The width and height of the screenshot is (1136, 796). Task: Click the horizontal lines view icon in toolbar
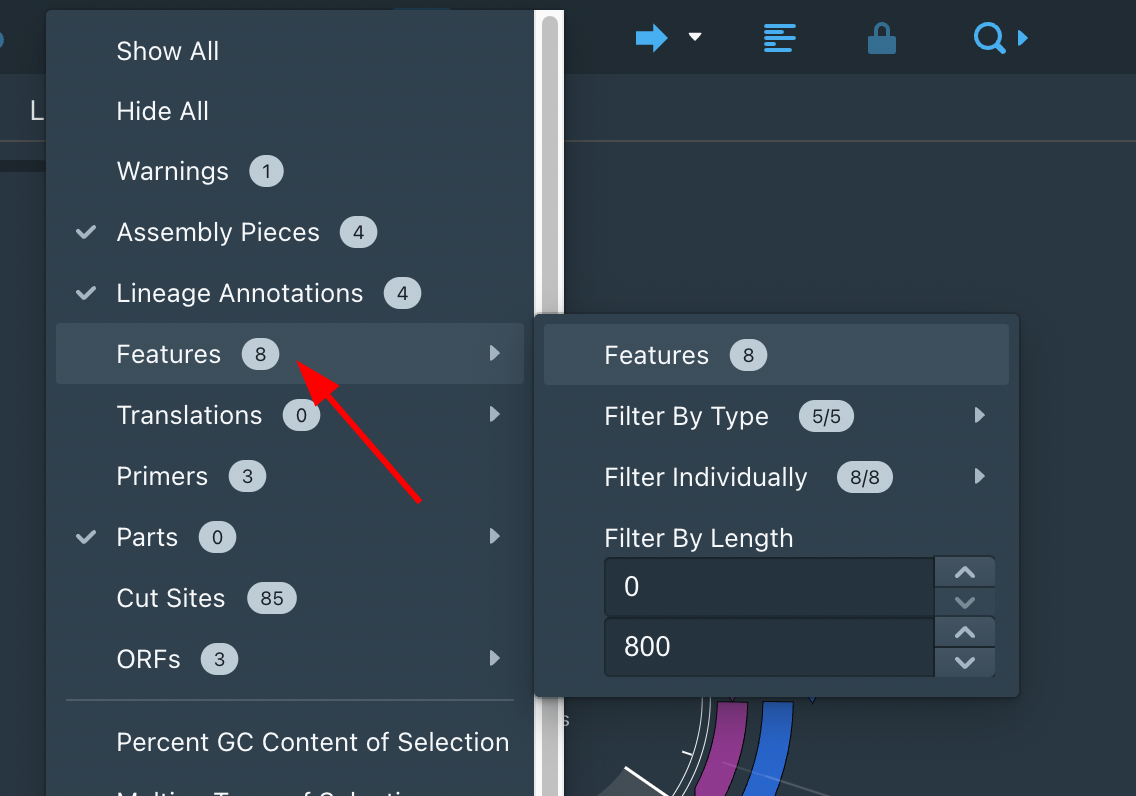(778, 37)
